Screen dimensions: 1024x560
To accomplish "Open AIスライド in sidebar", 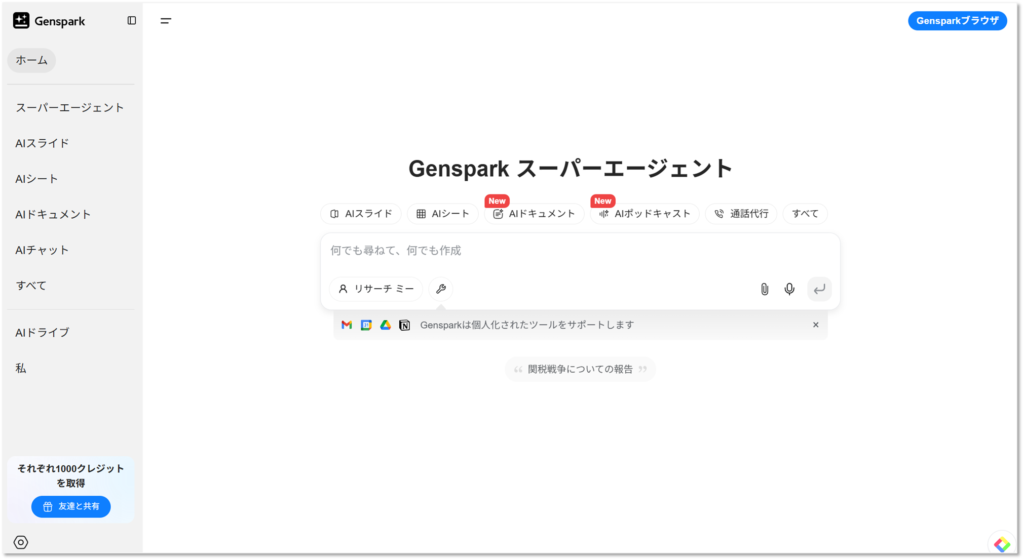I will 42,143.
